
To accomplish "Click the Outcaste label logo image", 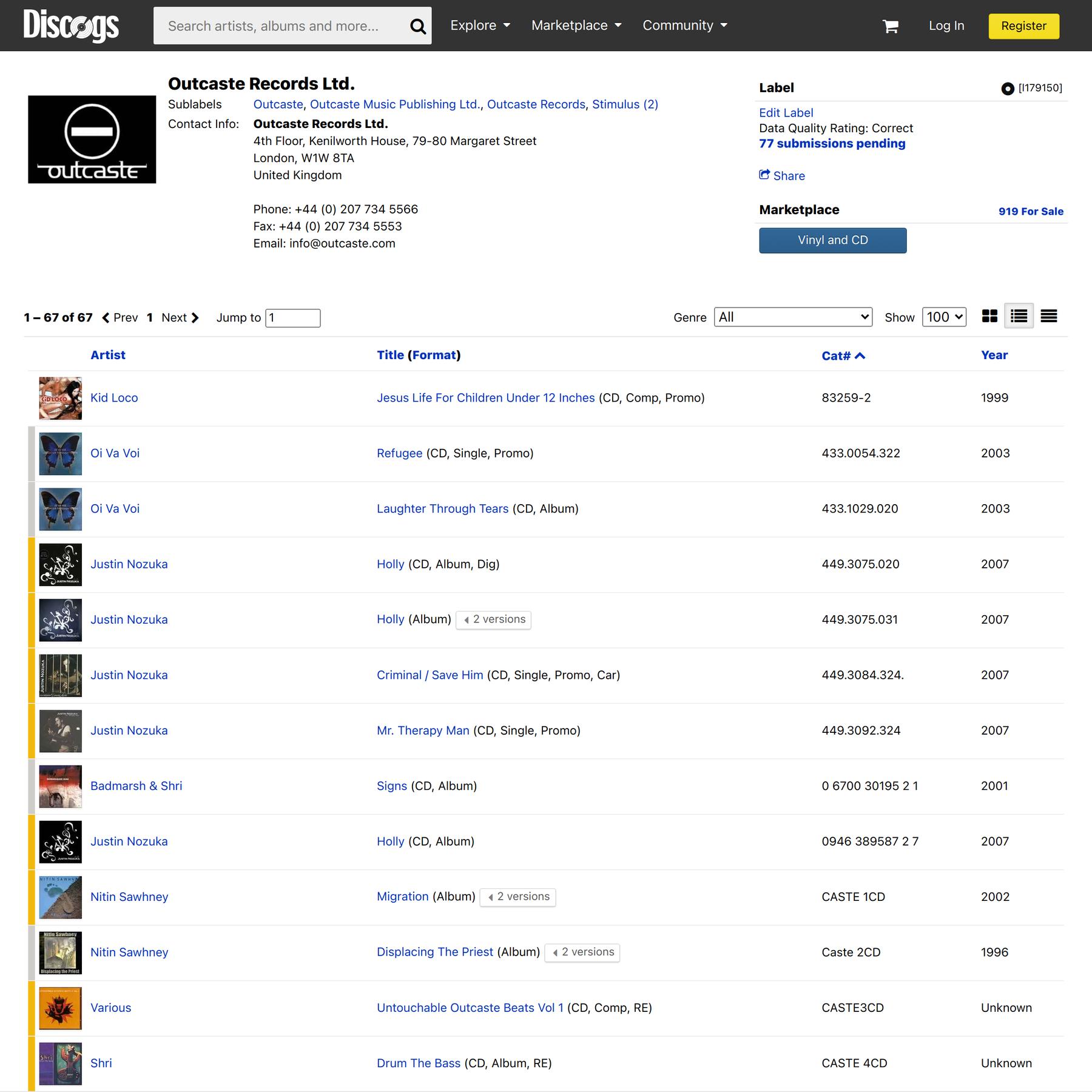I will pyautogui.click(x=92, y=139).
